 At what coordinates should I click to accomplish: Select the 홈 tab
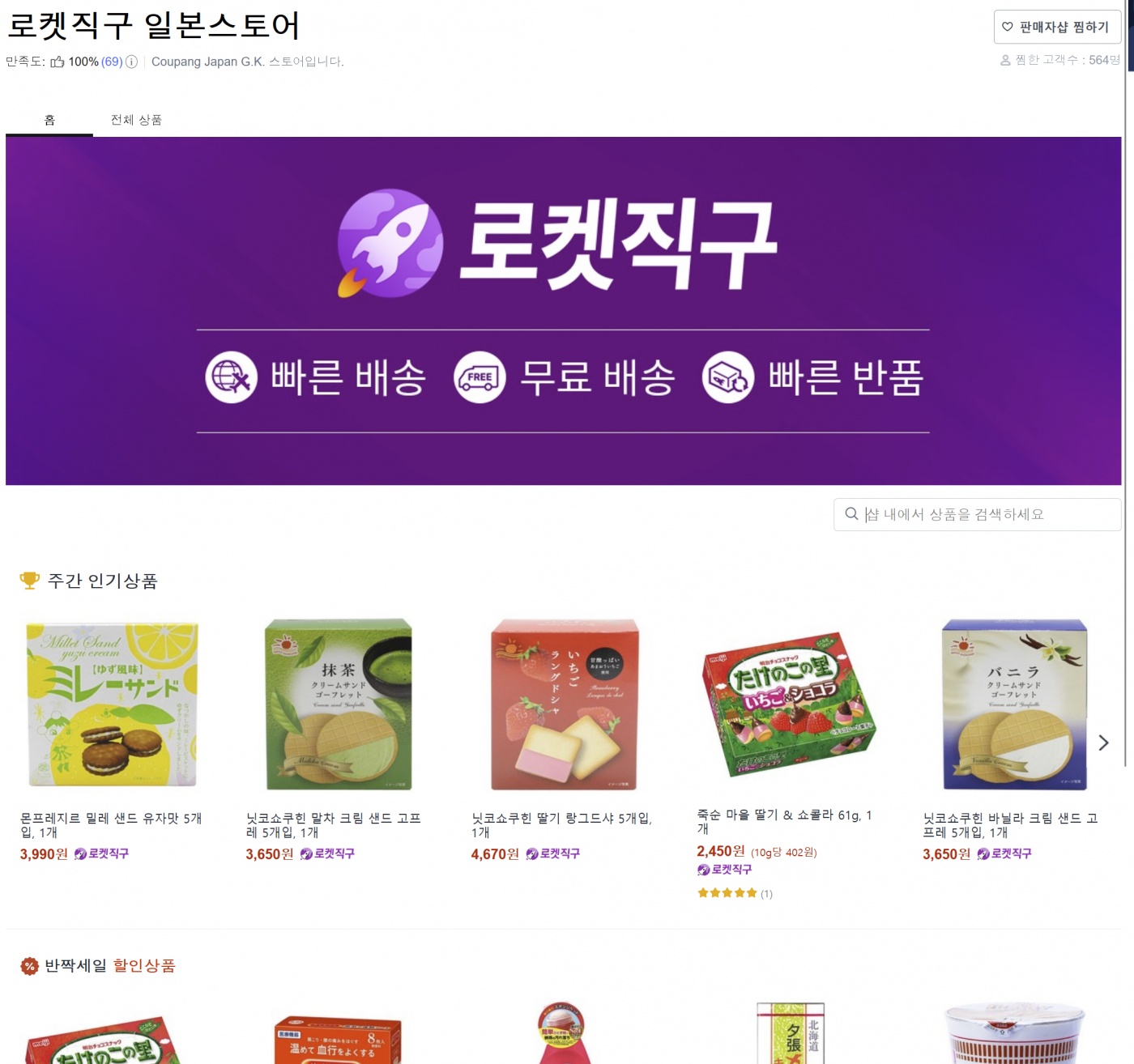[49, 120]
